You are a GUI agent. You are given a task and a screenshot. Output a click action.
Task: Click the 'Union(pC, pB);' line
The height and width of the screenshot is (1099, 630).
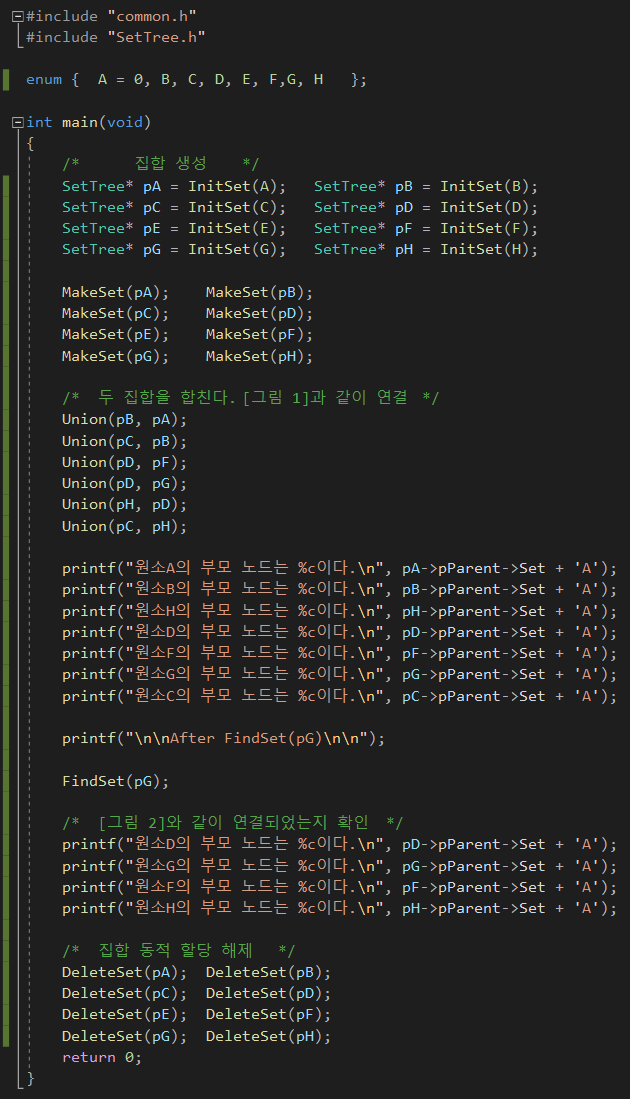pyautogui.click(x=125, y=442)
